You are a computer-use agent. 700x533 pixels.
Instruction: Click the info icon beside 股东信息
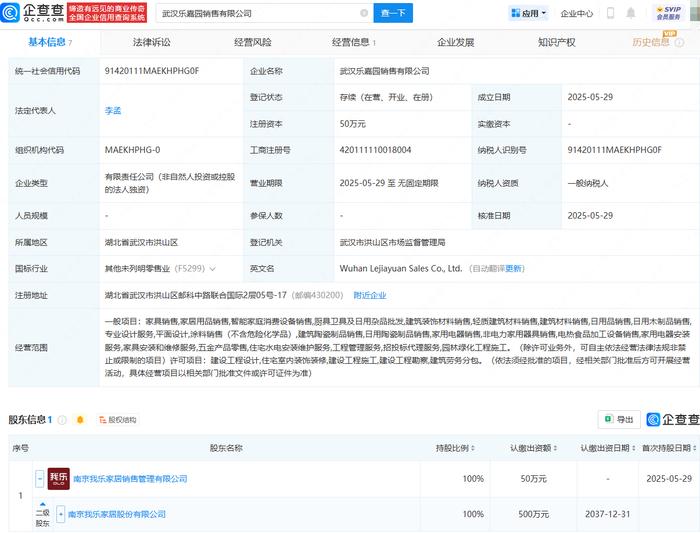62,420
